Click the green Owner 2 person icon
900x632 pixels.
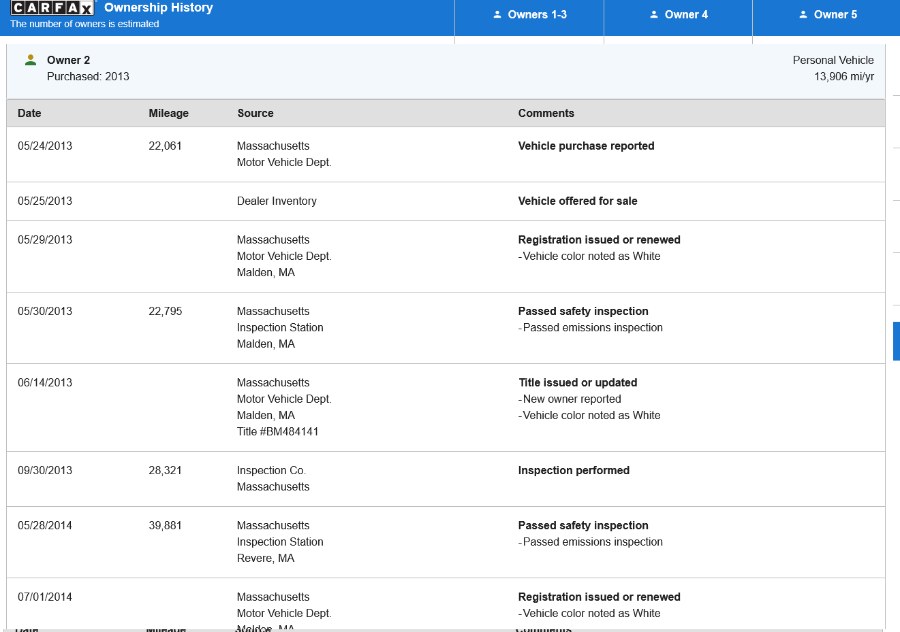[x=30, y=60]
